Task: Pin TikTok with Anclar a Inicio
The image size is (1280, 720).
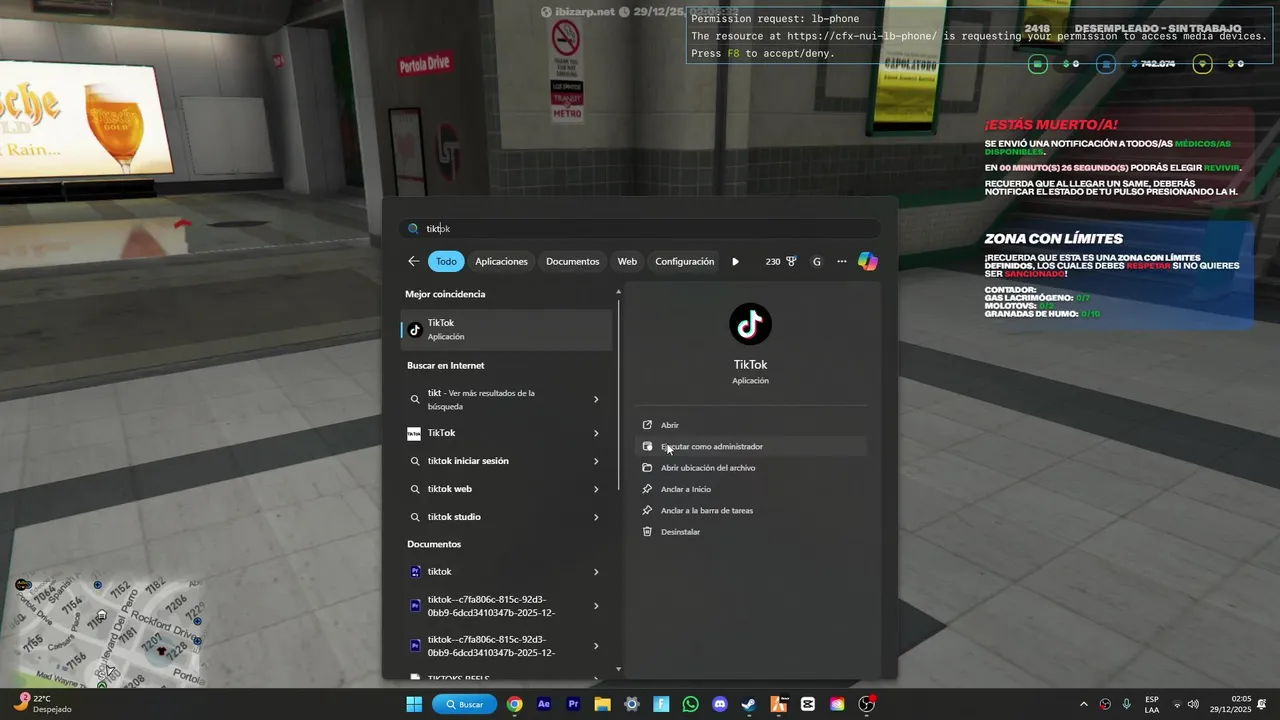Action: tap(750, 489)
